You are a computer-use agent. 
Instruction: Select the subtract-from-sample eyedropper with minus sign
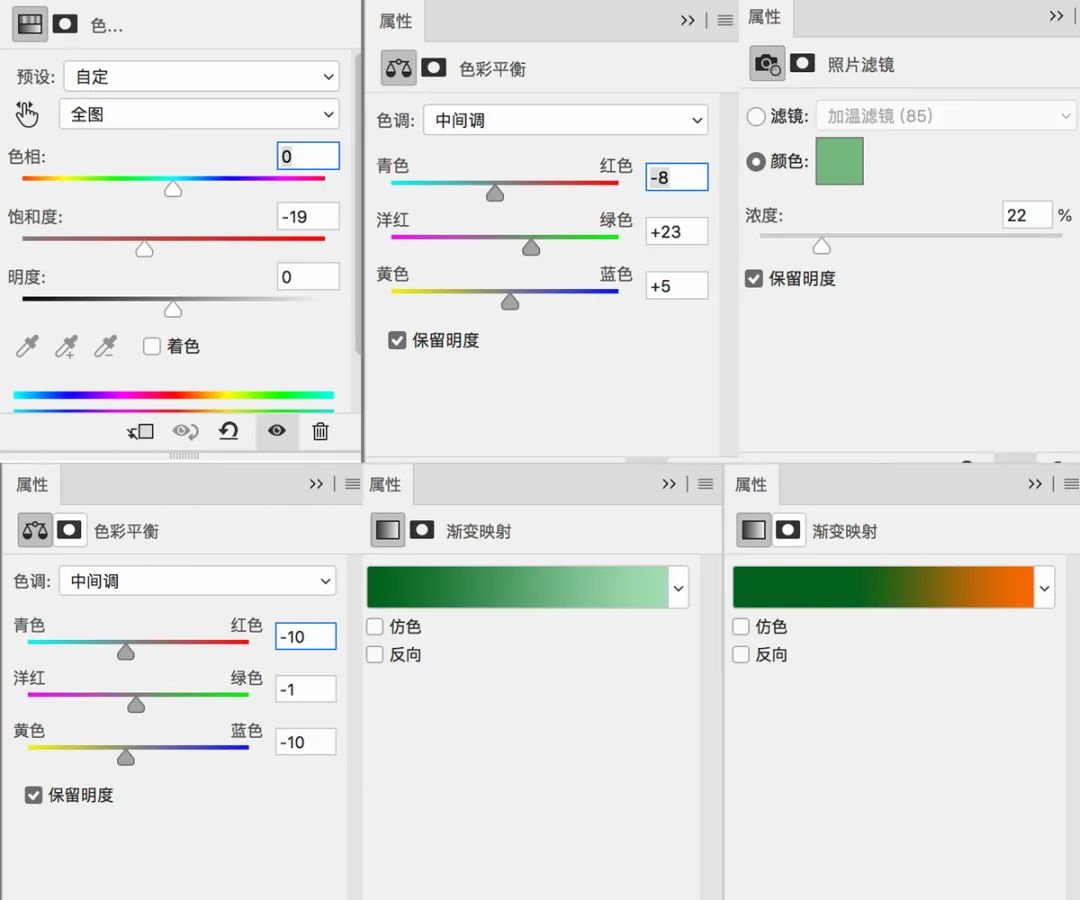(x=105, y=347)
